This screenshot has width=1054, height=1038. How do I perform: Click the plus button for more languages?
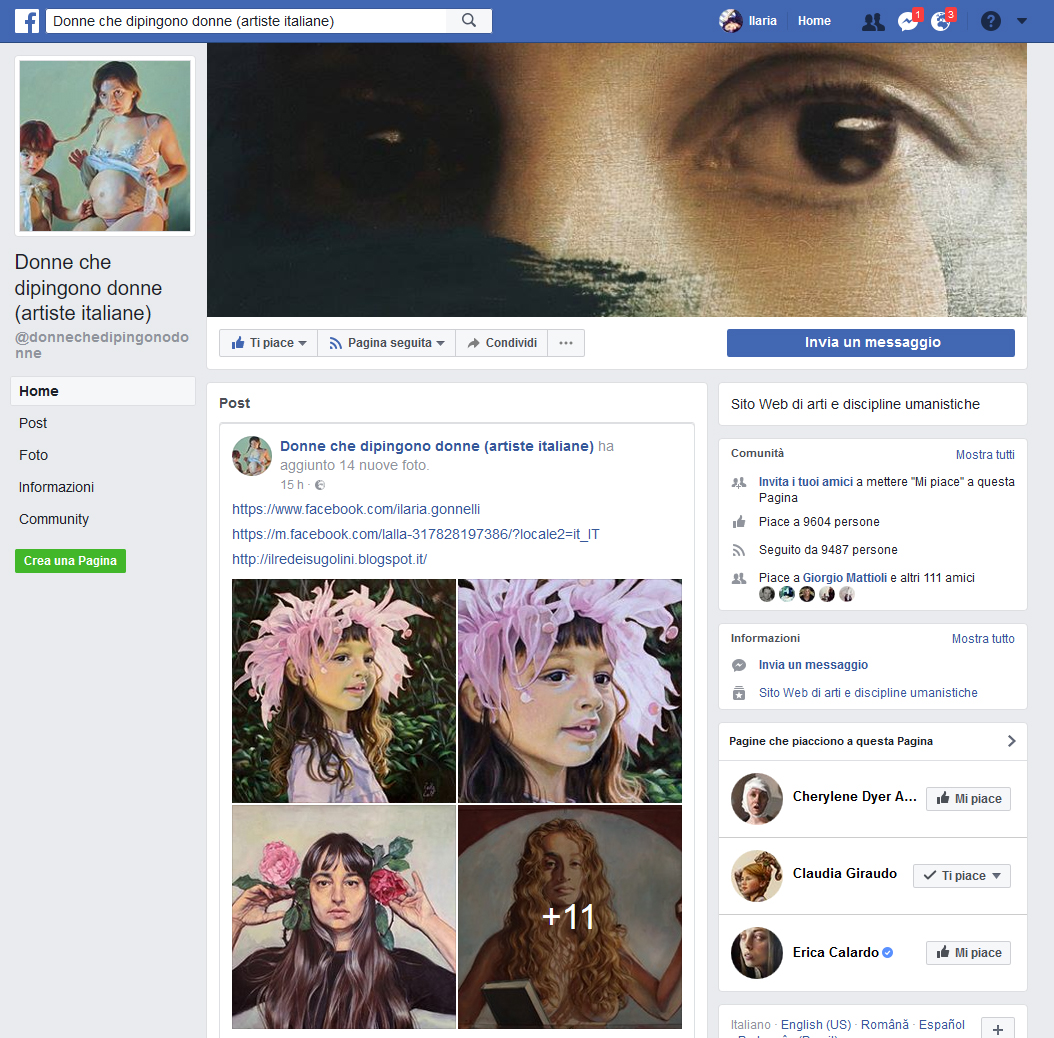coord(998,1029)
